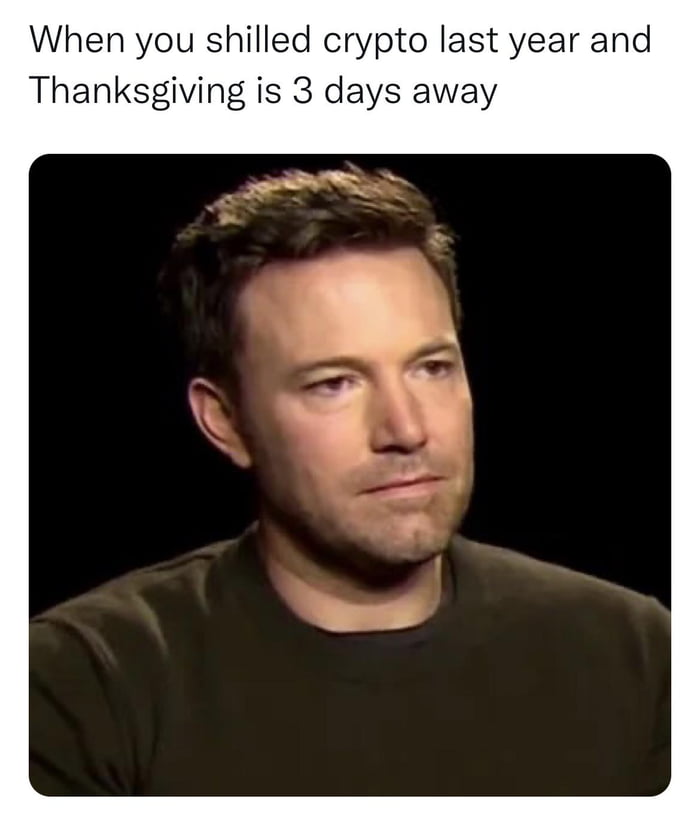Click the word "When" in the caption
Screen dimensions: 700x814
[77, 40]
